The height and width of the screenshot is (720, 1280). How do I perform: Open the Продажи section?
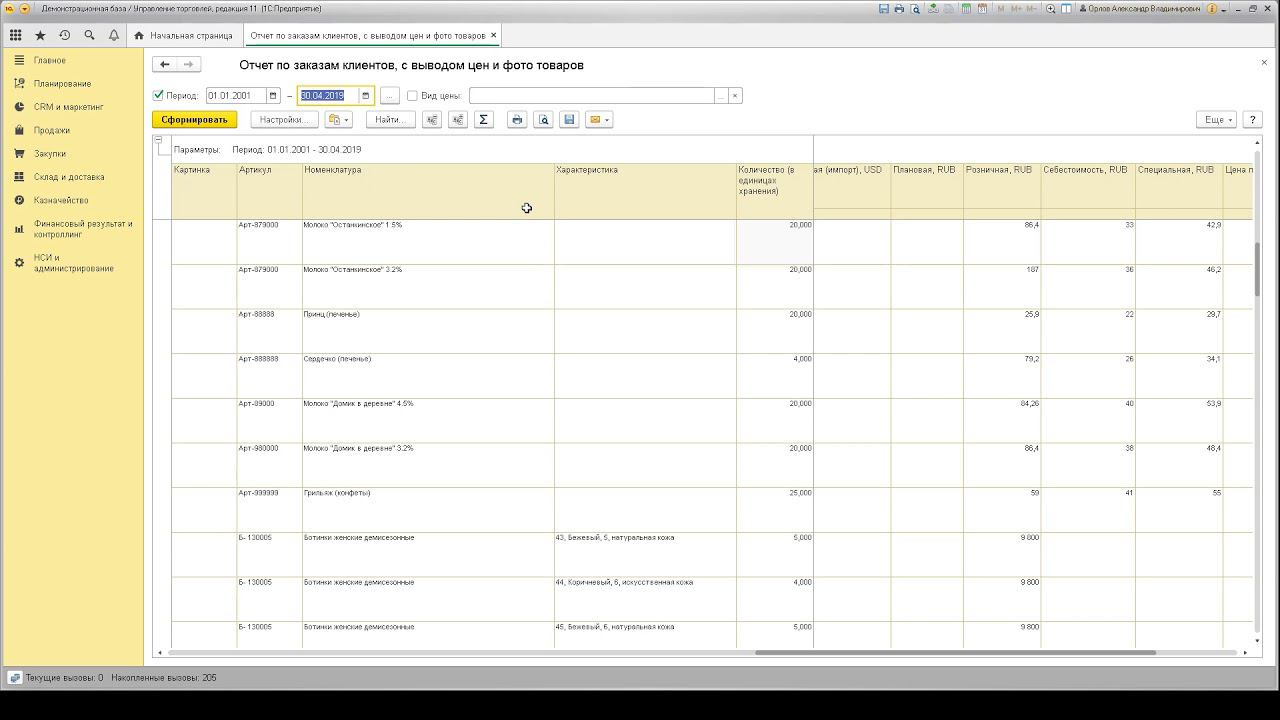tap(52, 130)
